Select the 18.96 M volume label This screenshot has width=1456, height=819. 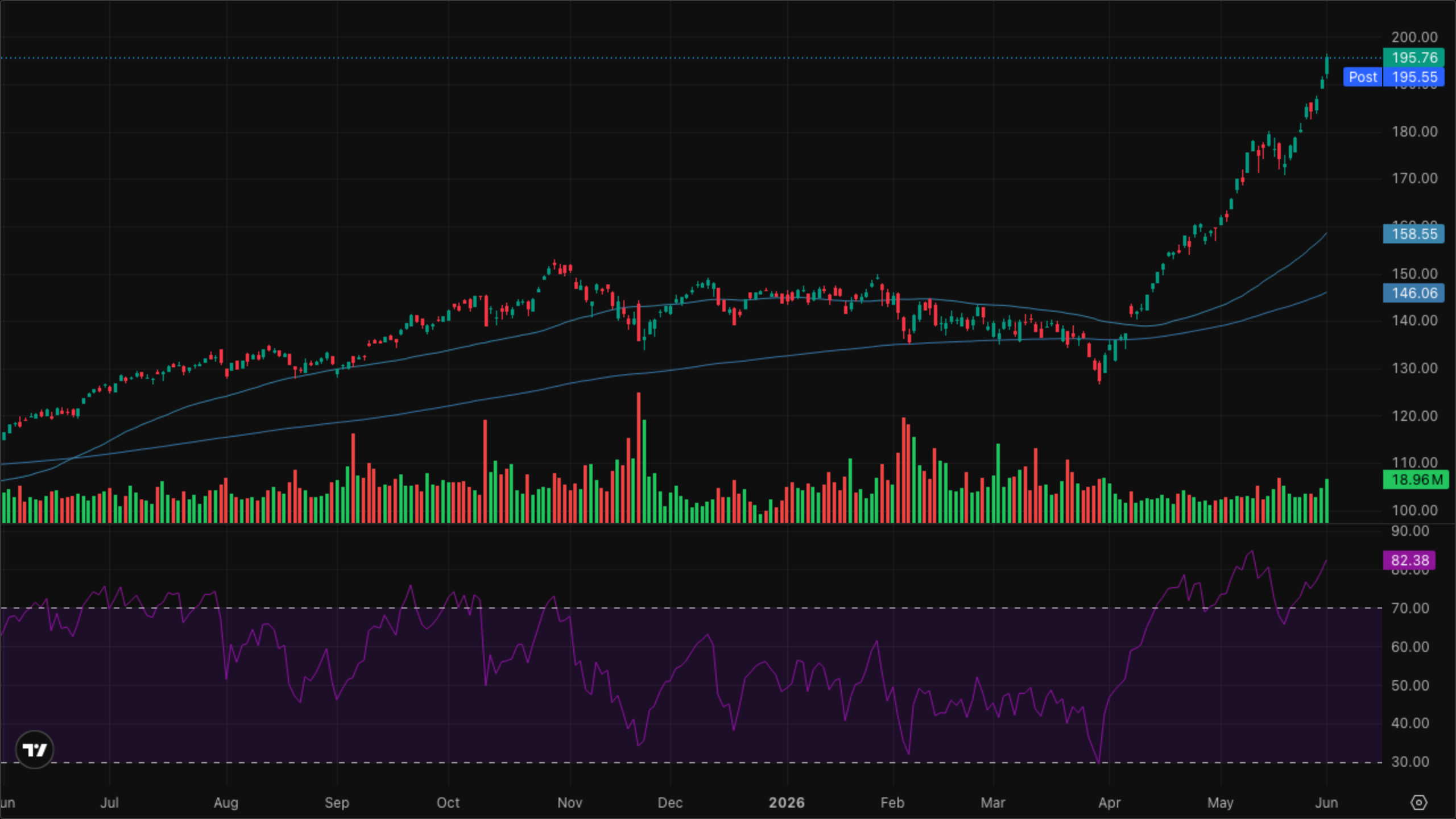coord(1416,479)
